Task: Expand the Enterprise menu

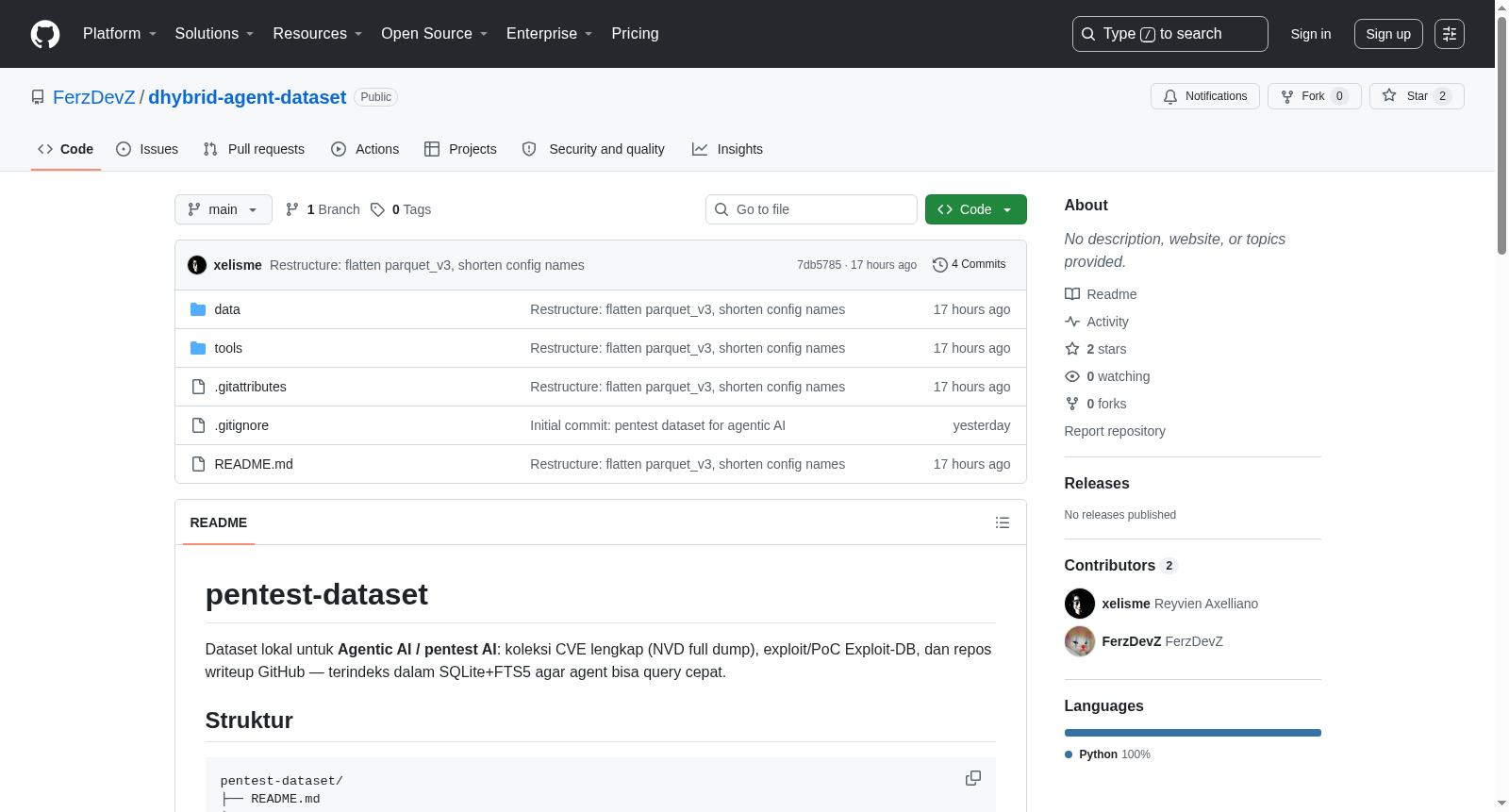Action: (550, 34)
